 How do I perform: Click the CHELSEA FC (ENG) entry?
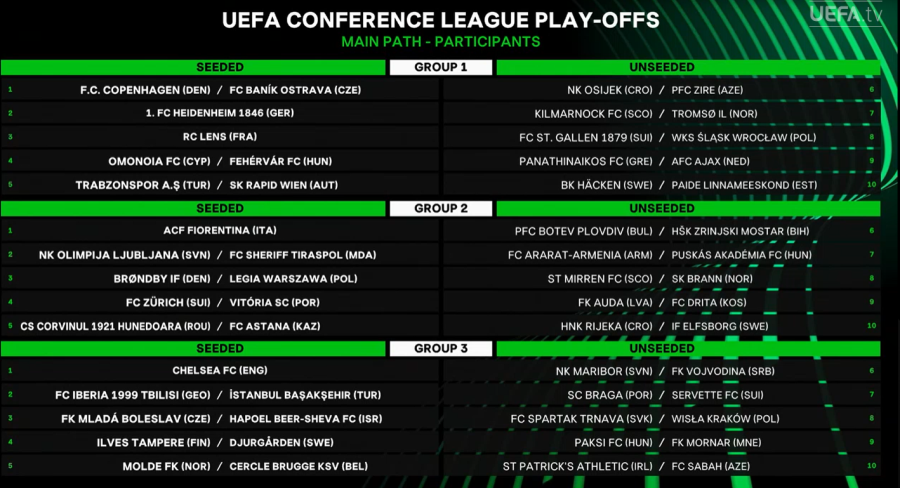coord(220,370)
